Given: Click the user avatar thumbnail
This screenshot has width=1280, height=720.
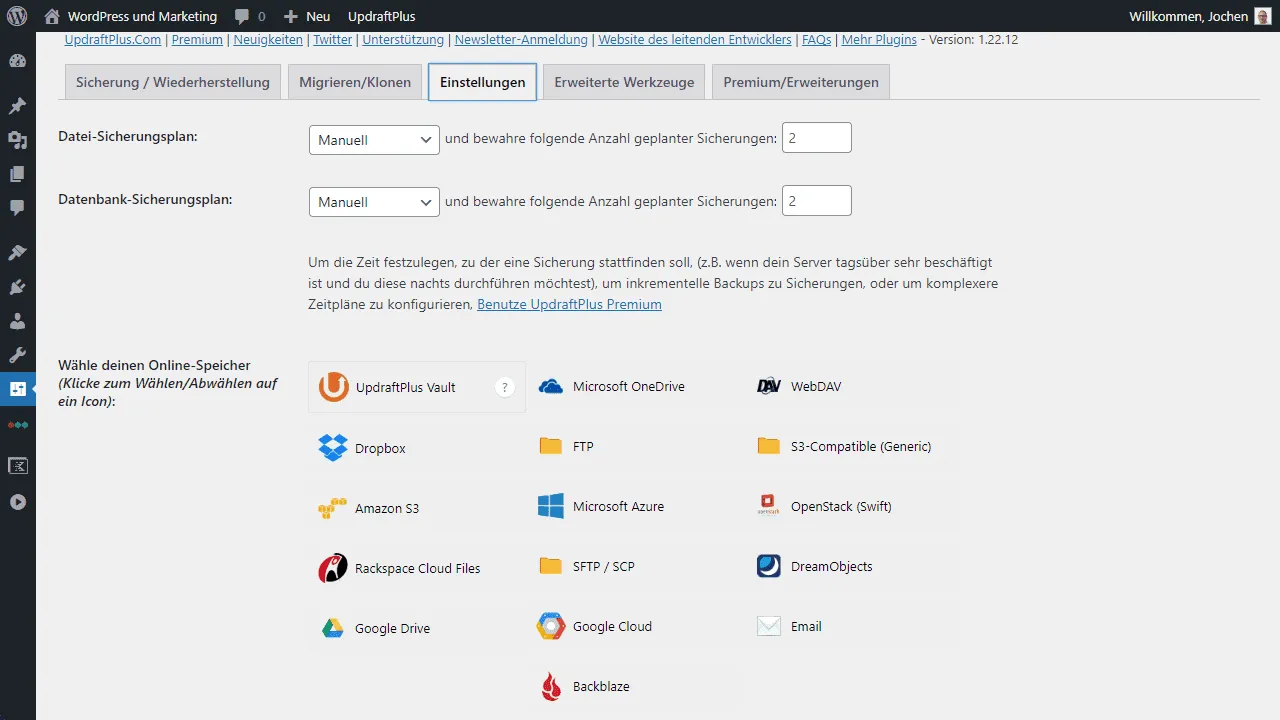Looking at the screenshot, I should pos(1263,16).
